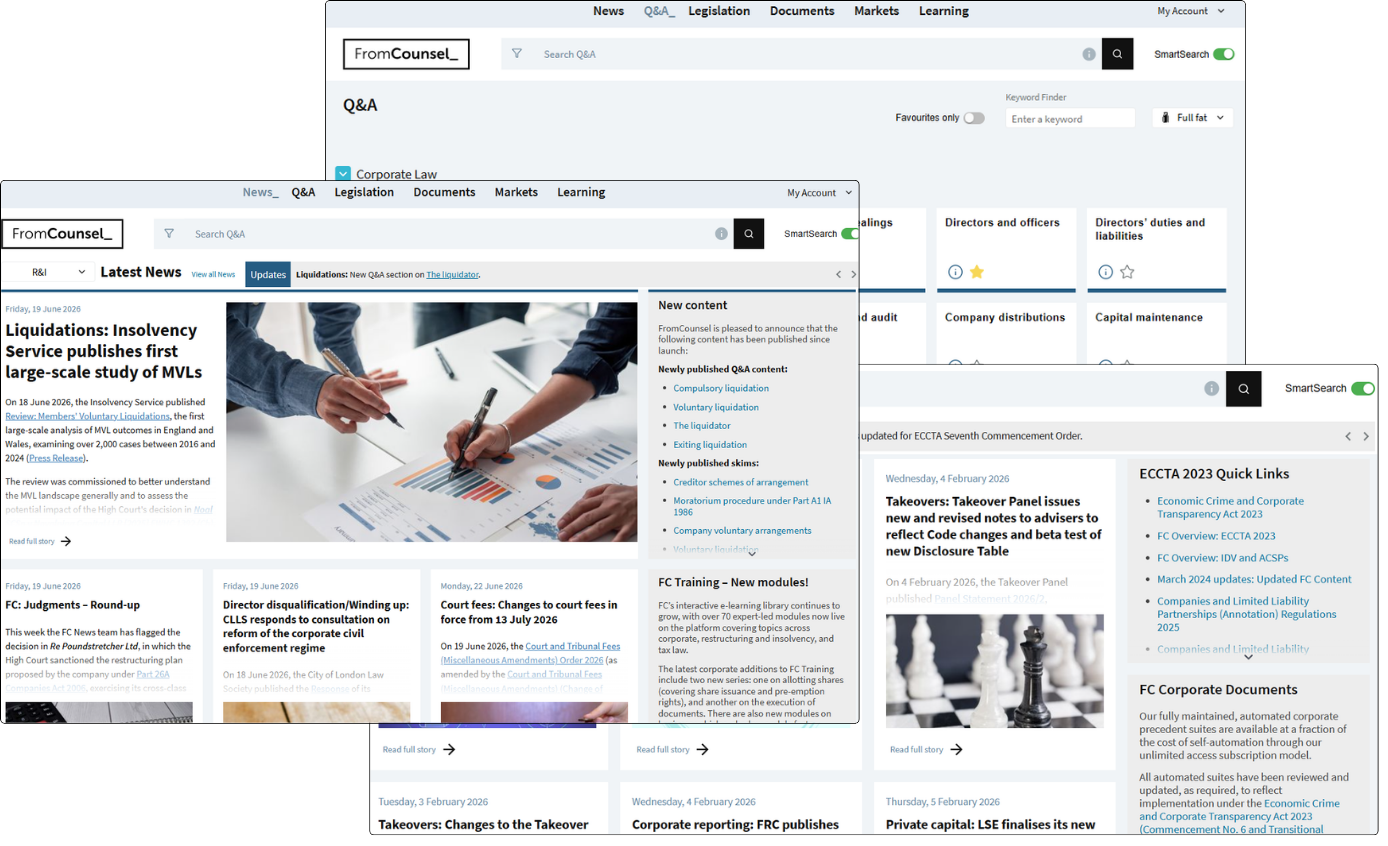1388x846 pixels.
Task: Open Legislation menu in News window
Action: pos(364,192)
